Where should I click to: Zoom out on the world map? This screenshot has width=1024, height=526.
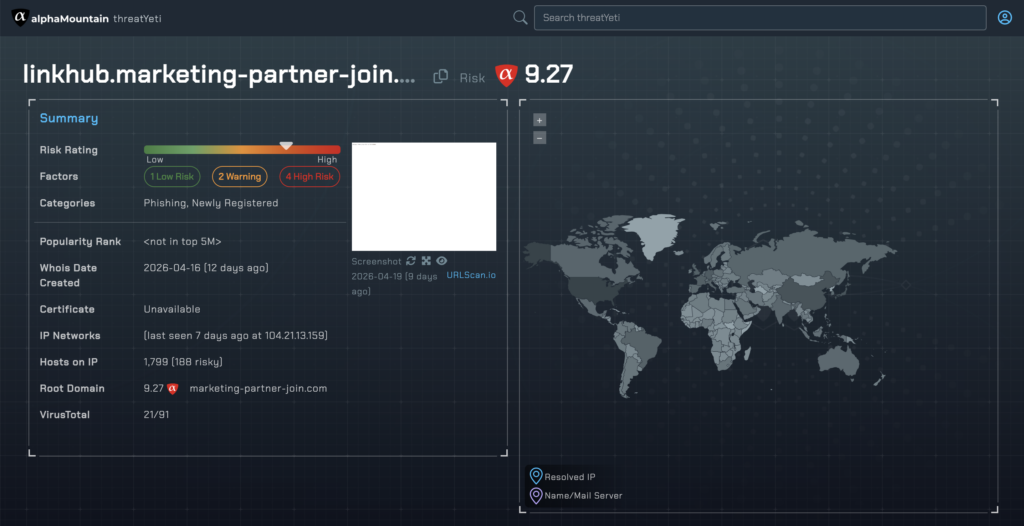[x=539, y=138]
